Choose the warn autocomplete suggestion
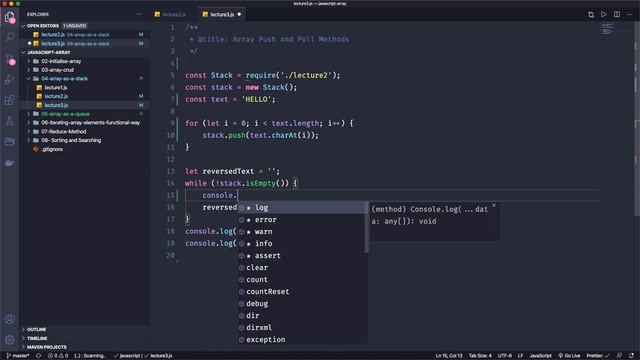The width and height of the screenshot is (640, 360). [302, 231]
